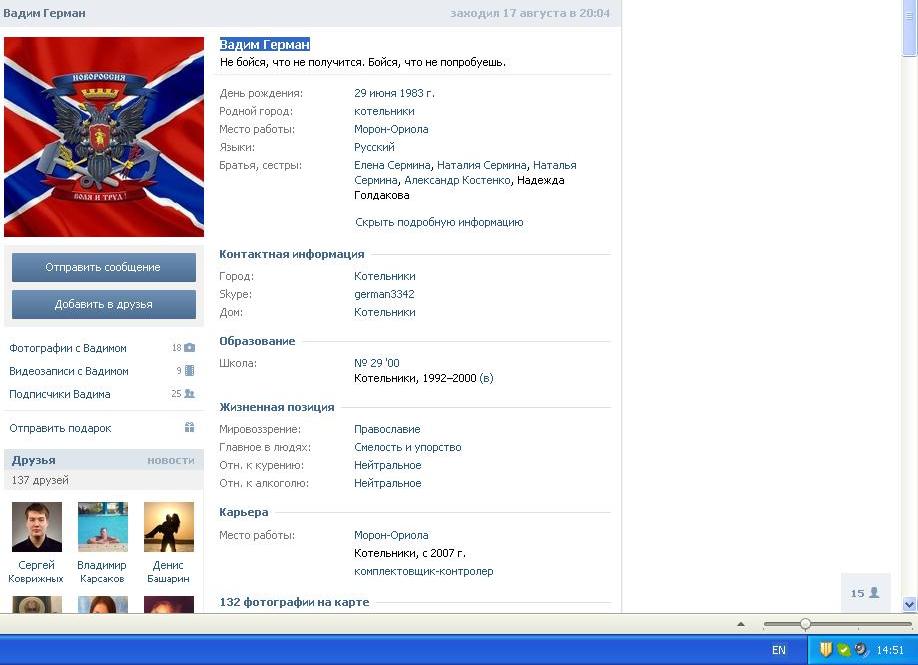Click the gray round tray icon

click(861, 649)
